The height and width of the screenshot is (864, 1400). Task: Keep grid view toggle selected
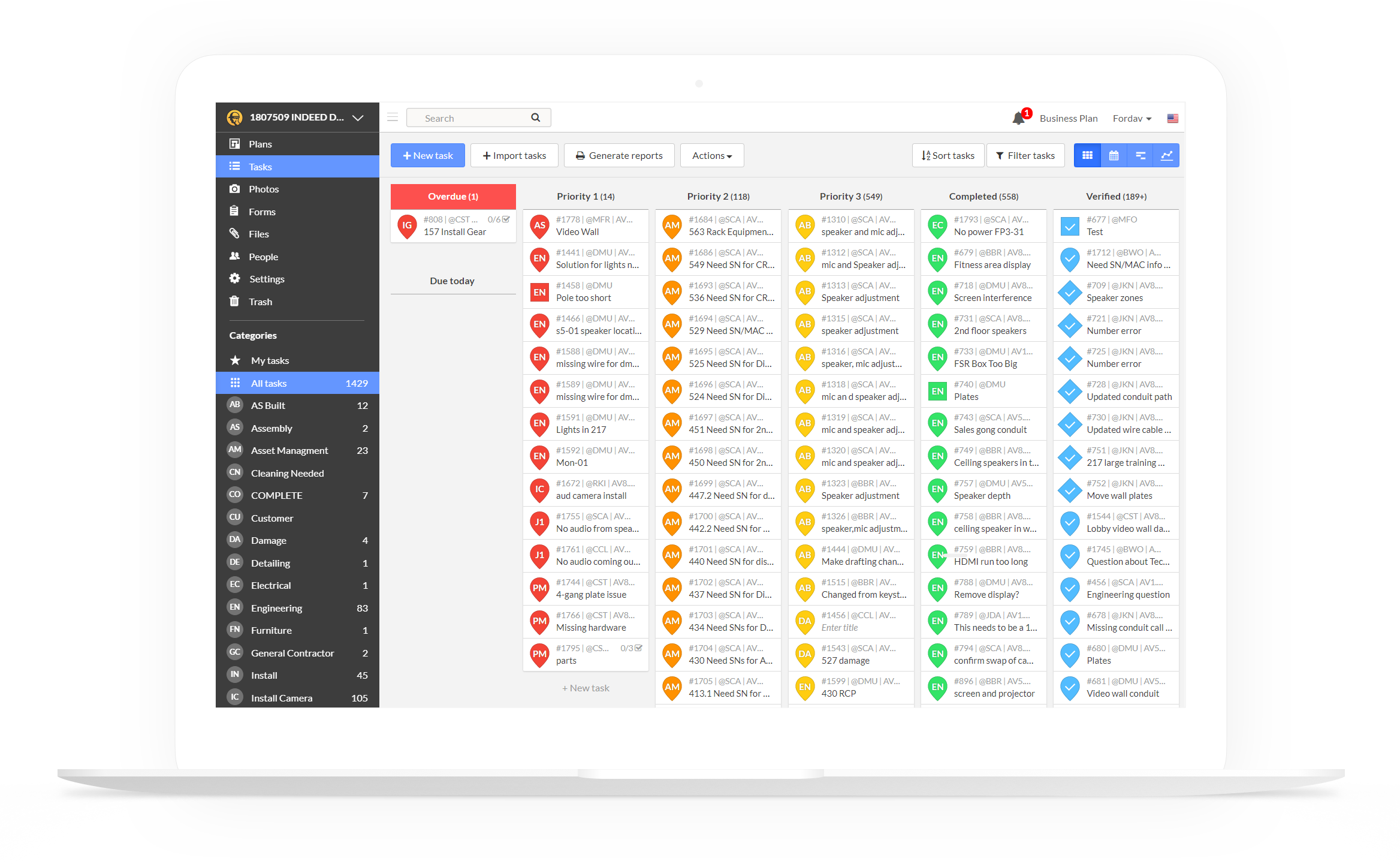pos(1087,155)
